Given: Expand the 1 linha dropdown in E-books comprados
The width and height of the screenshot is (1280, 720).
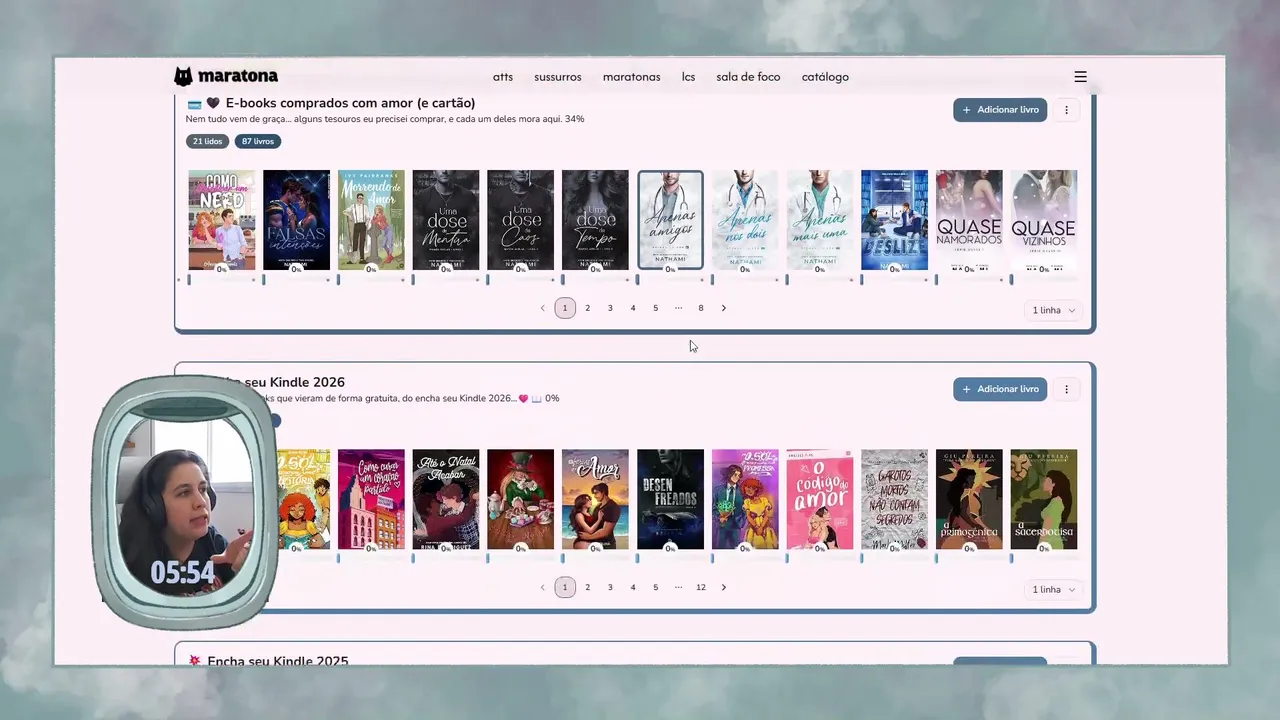Looking at the screenshot, I should coord(1054,310).
